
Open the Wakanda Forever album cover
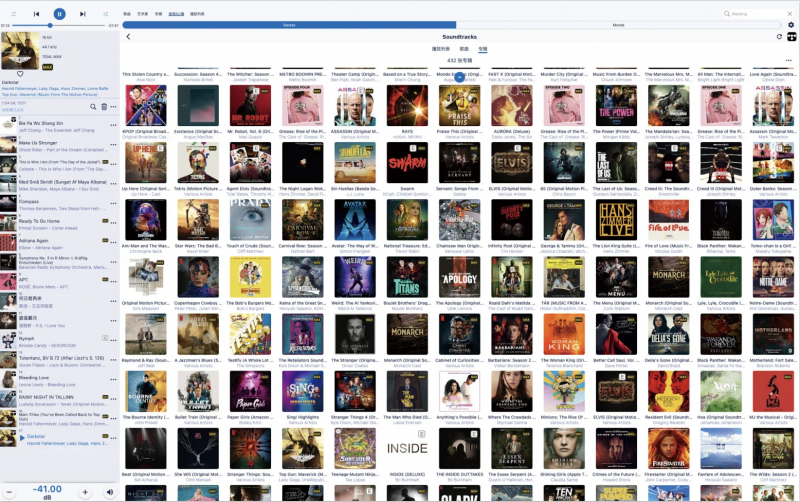(x=721, y=334)
